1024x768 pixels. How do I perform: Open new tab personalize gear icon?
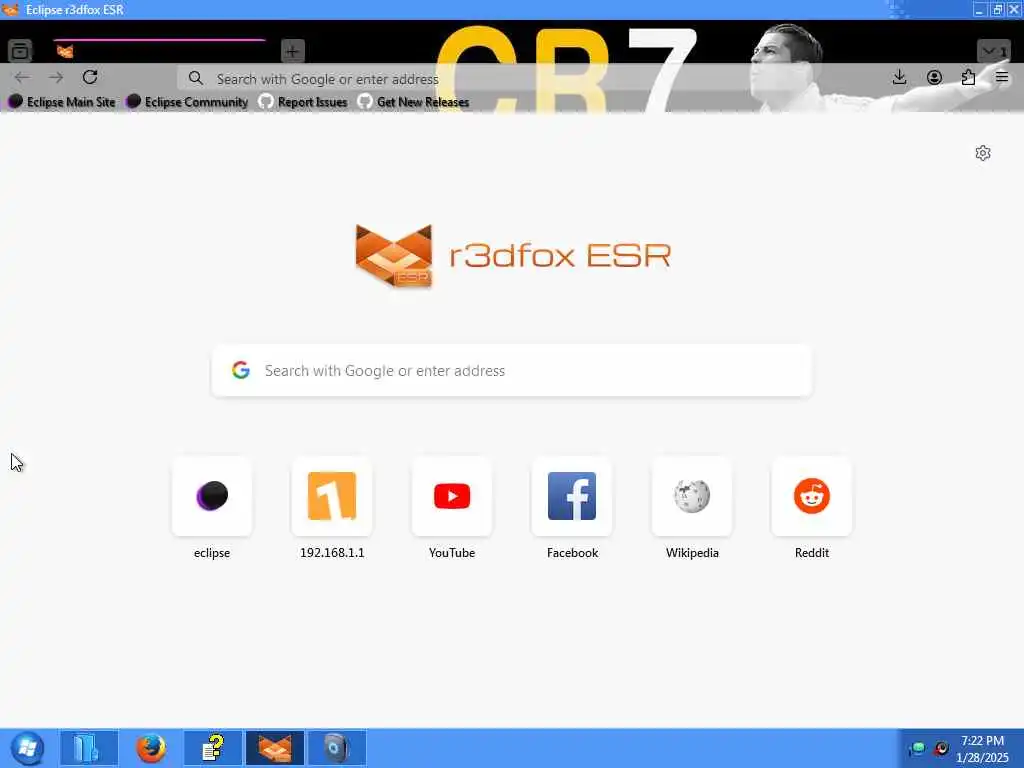click(983, 153)
